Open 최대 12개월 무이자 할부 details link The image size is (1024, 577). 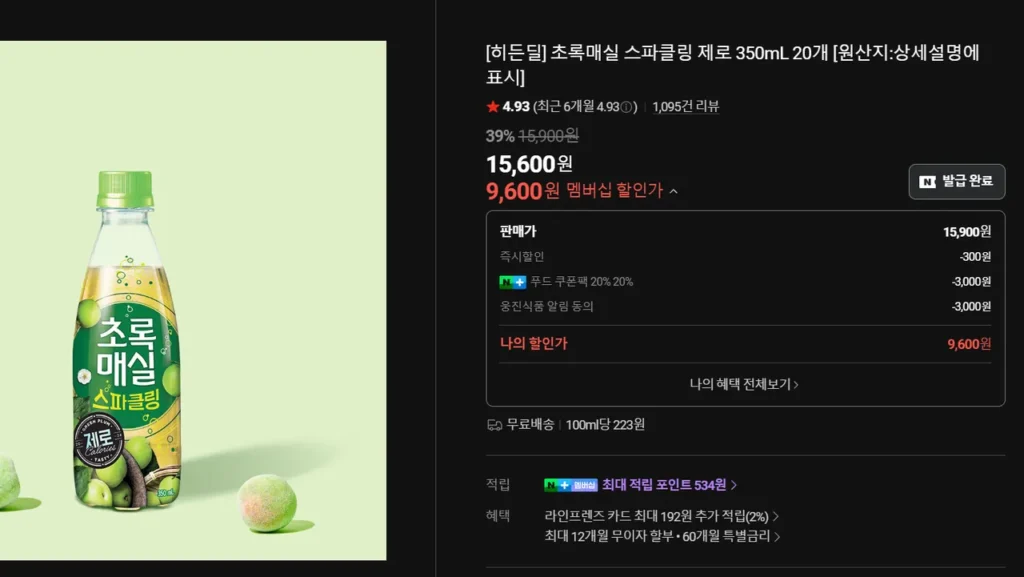click(x=662, y=537)
